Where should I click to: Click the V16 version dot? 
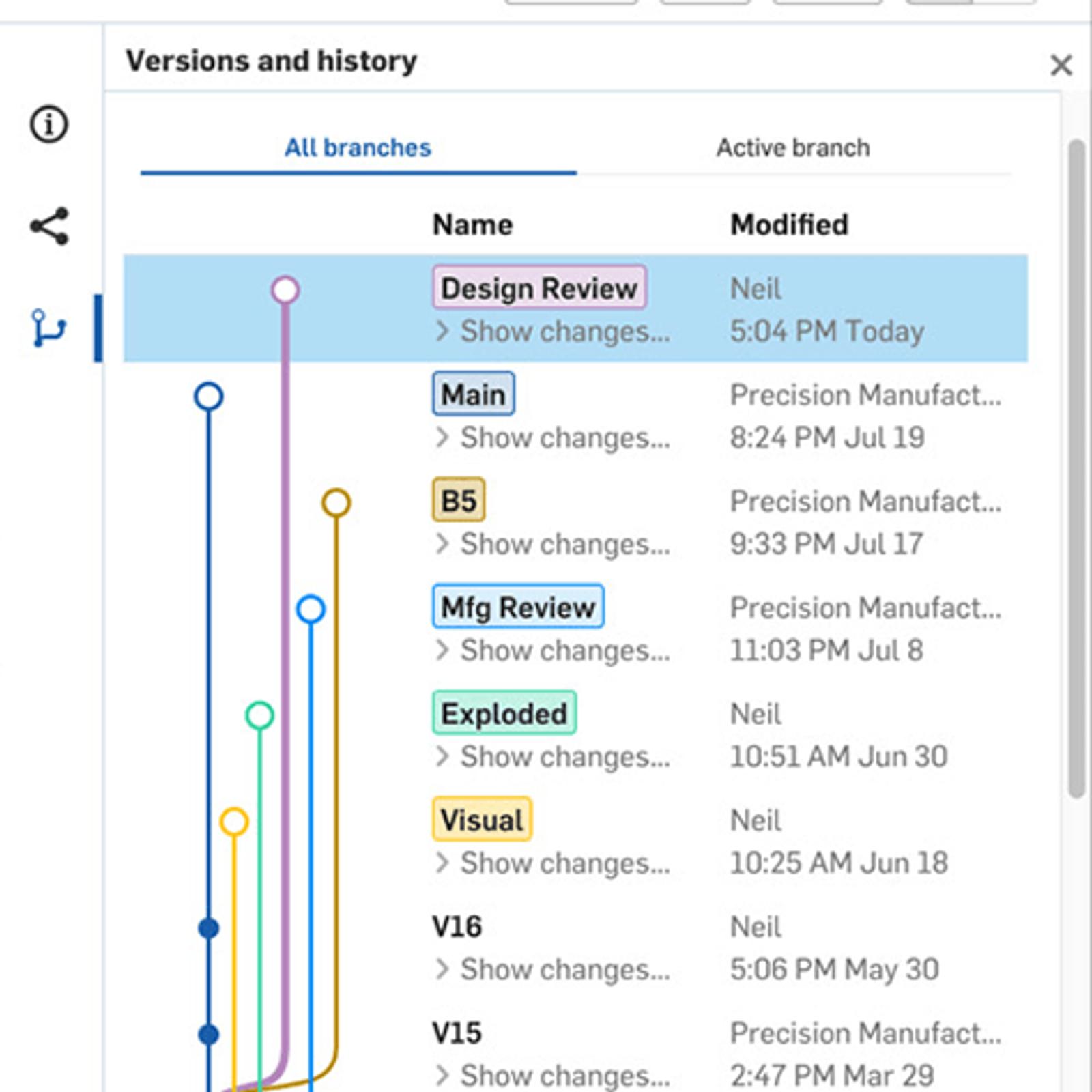point(209,928)
